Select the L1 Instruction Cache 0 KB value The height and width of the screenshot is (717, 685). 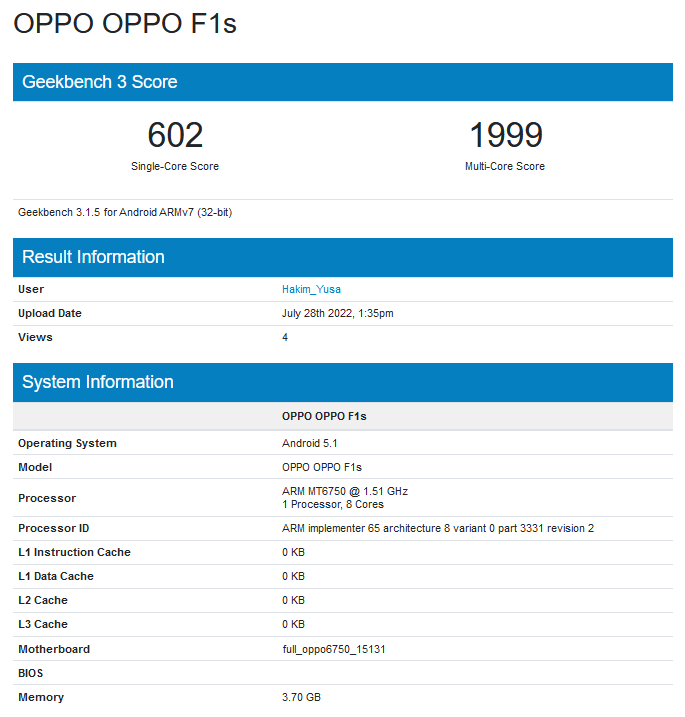pos(293,552)
